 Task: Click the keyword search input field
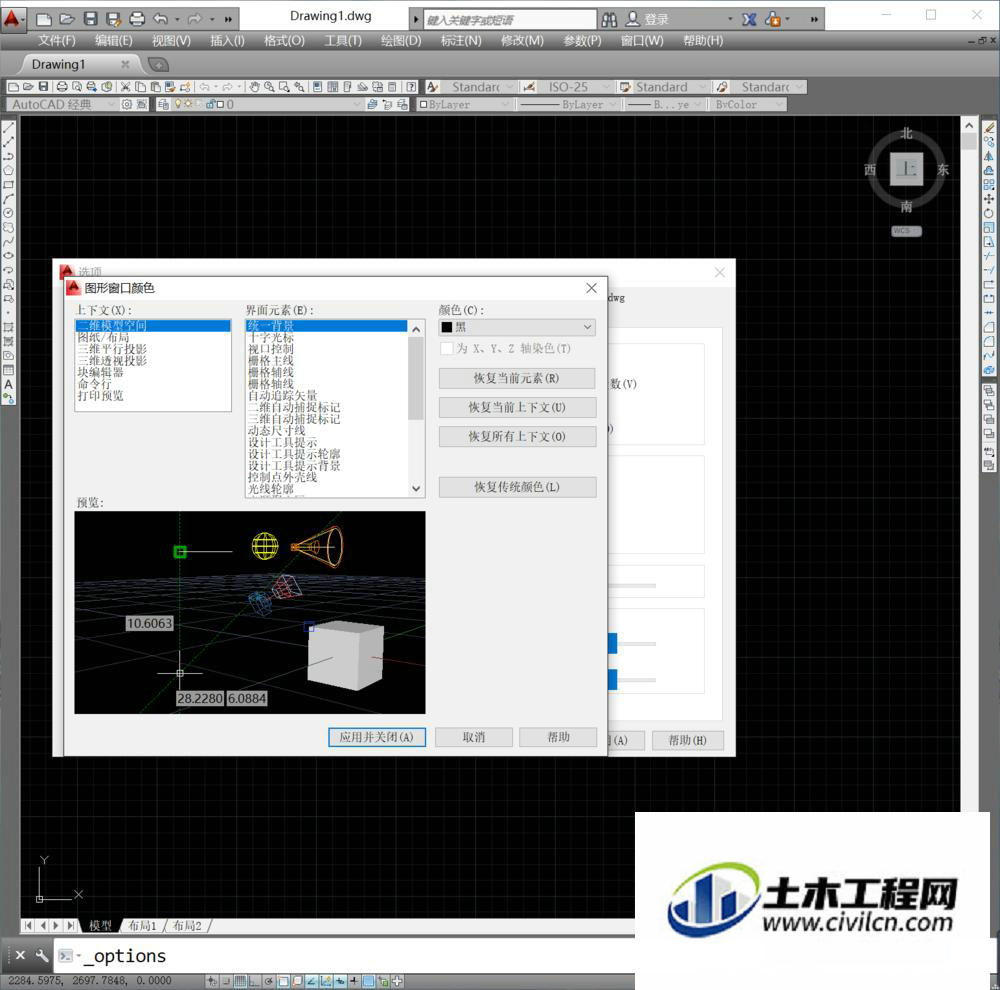(510, 20)
